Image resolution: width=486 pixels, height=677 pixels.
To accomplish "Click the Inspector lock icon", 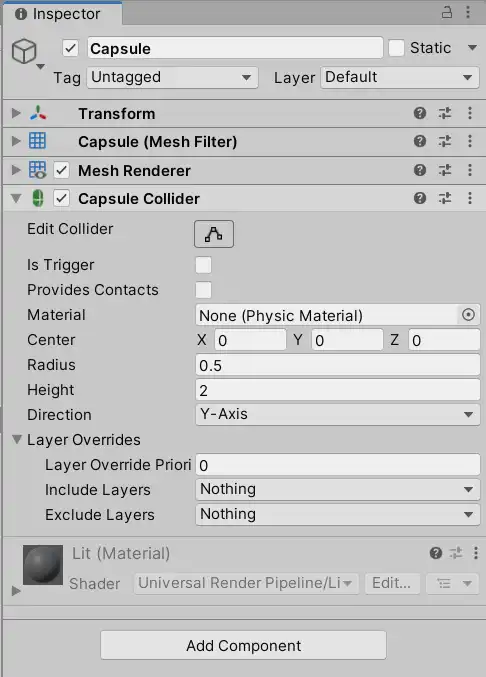I will coord(447,12).
